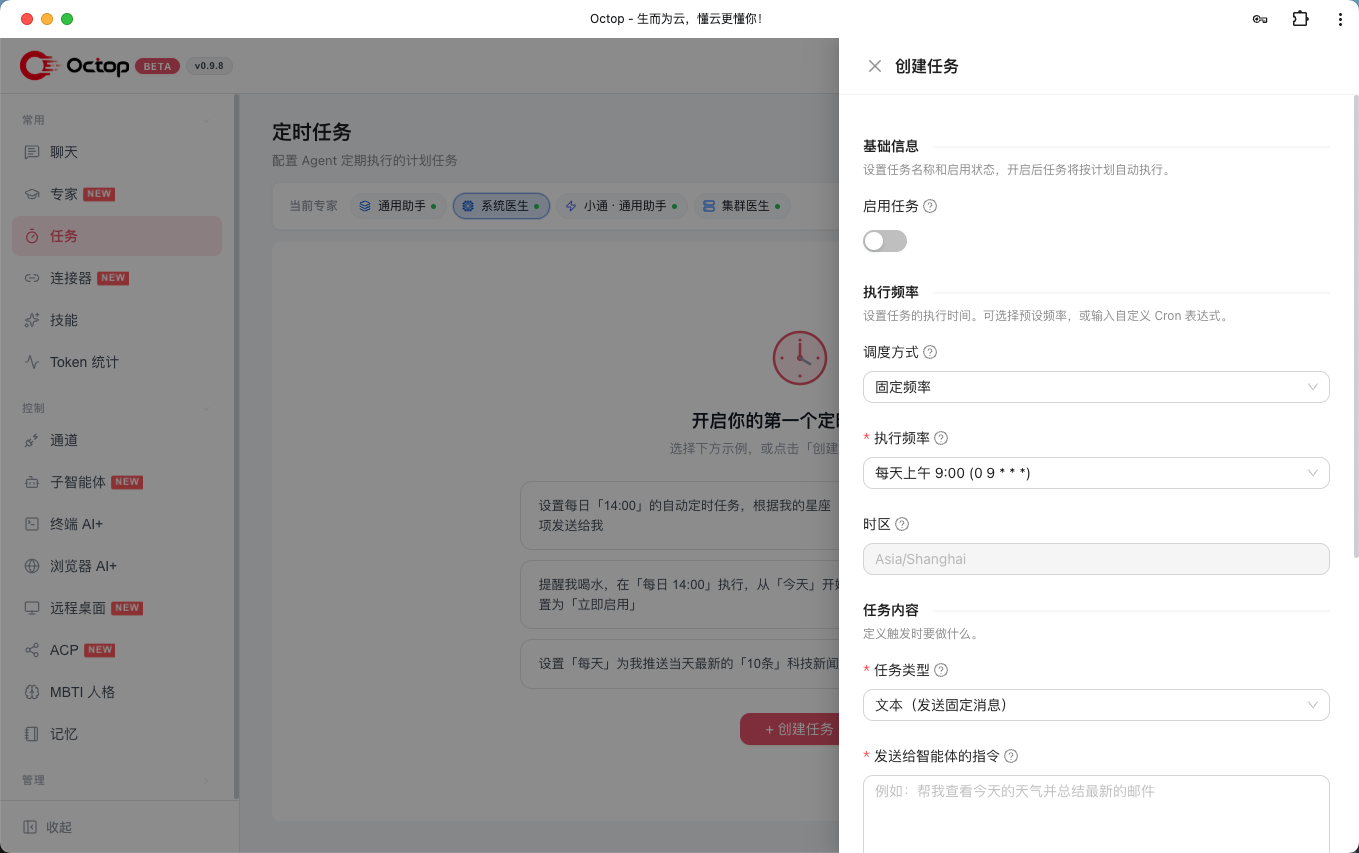Click the Octop logo
Viewport: 1359px width, 853px height.
pyautogui.click(x=74, y=66)
